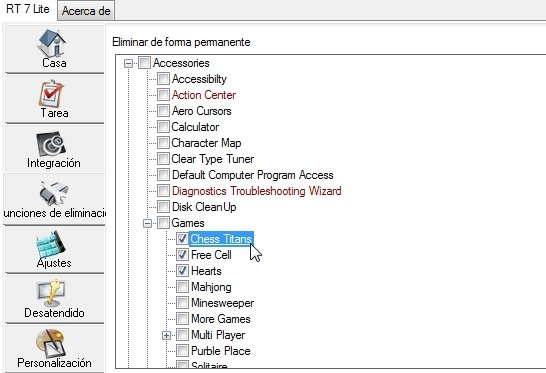Viewport: 546px width, 373px height.
Task: Select the Action Center label
Action: click(x=204, y=95)
